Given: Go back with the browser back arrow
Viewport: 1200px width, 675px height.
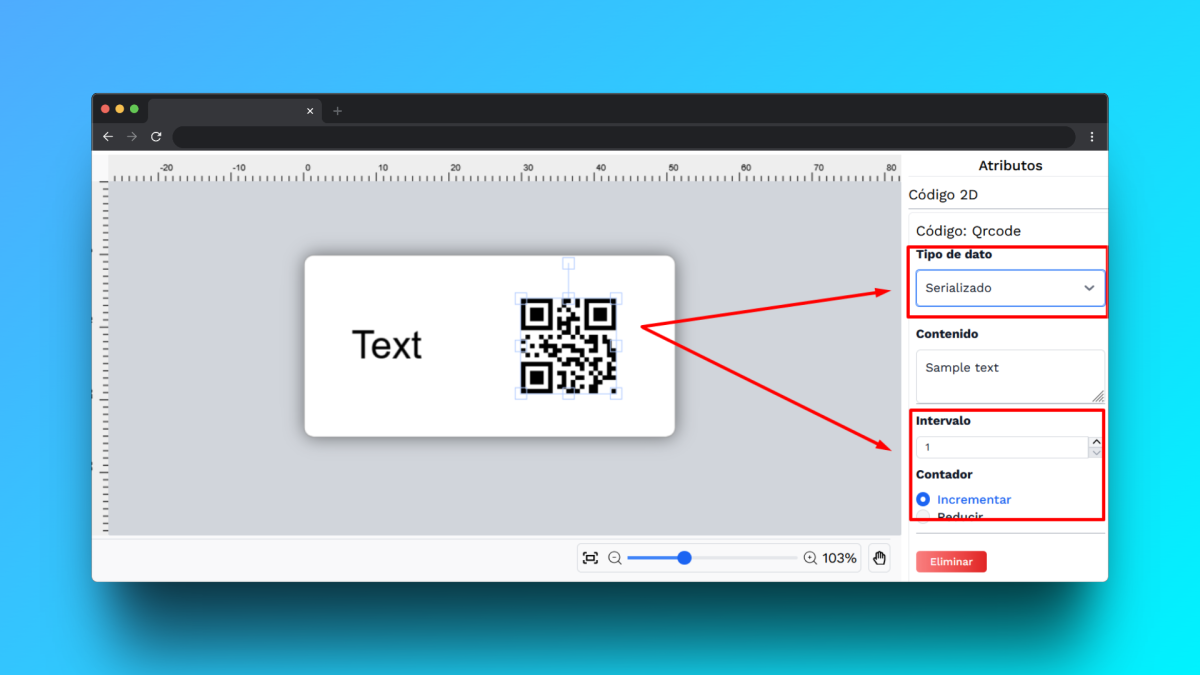Looking at the screenshot, I should tap(108, 136).
